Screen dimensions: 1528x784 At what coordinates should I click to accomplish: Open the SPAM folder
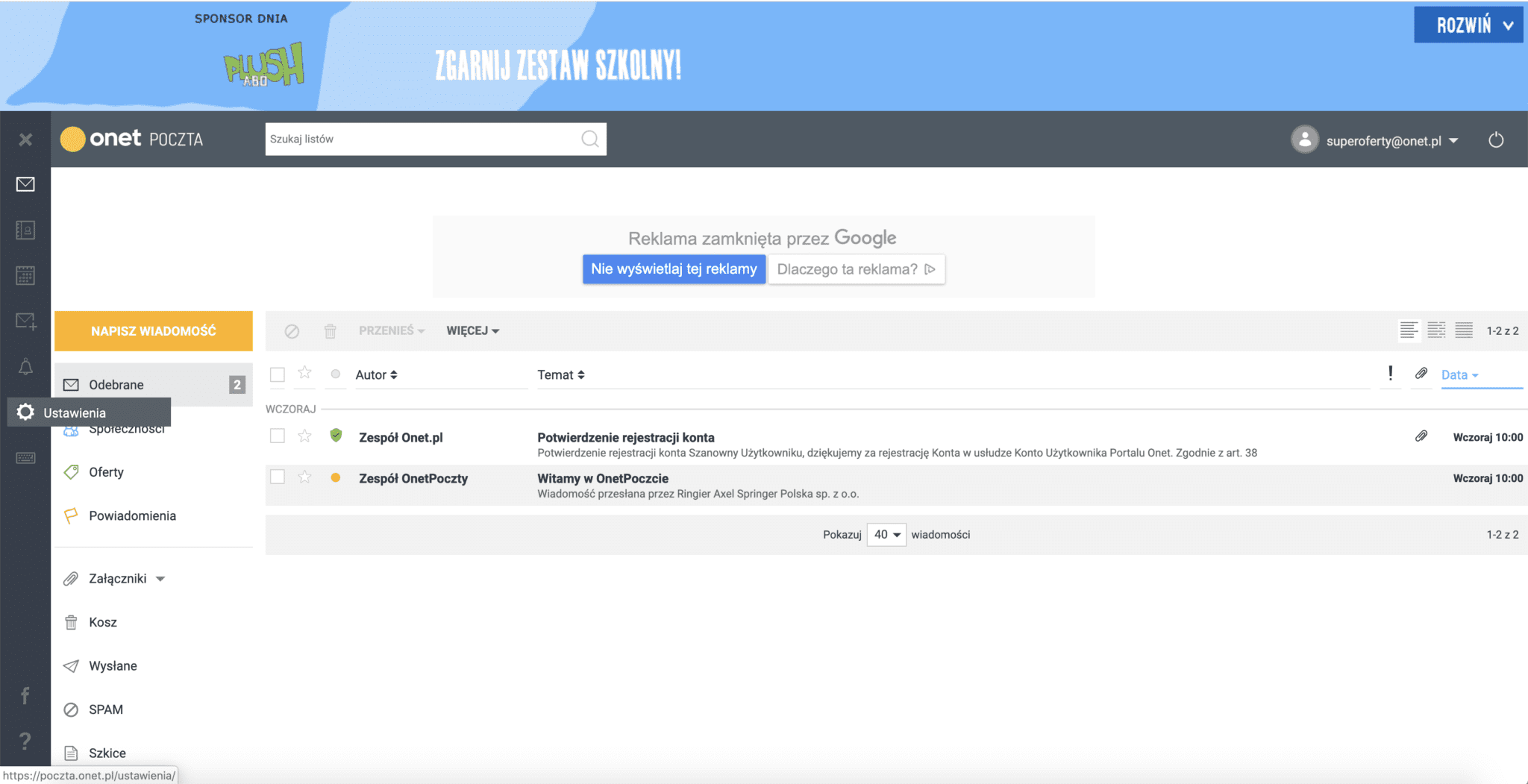tap(105, 709)
